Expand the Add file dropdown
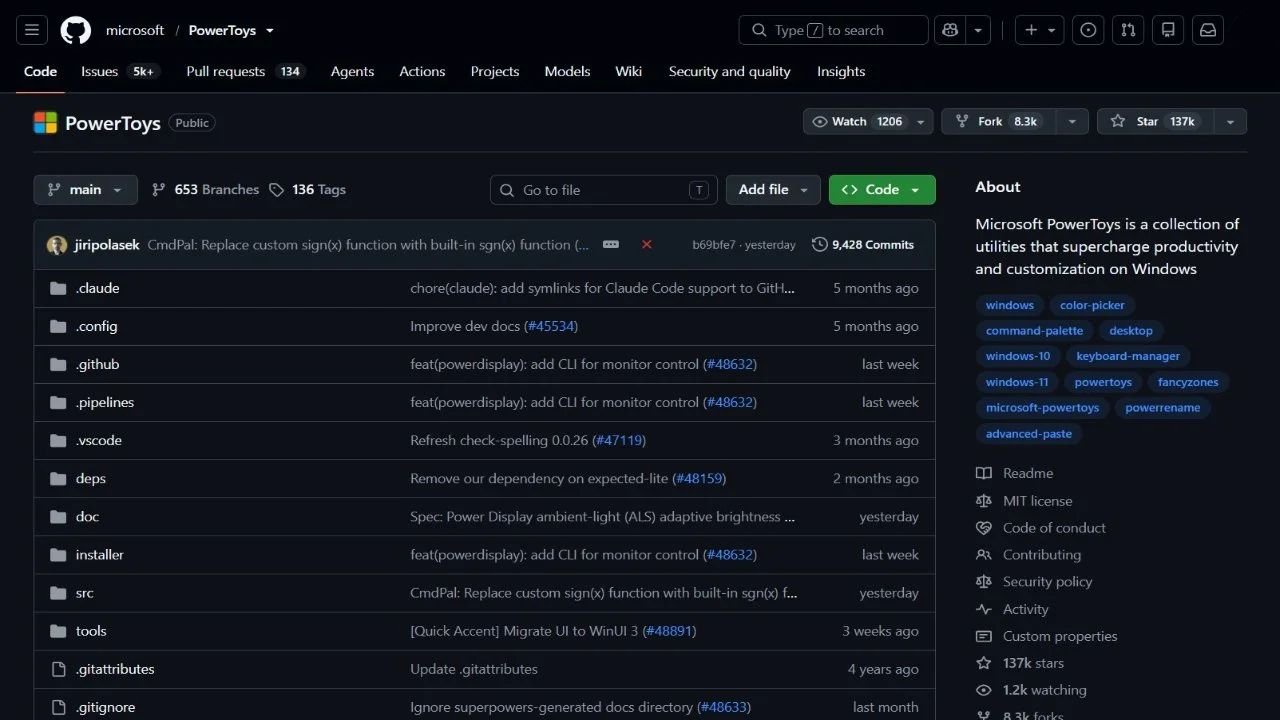The height and width of the screenshot is (720, 1280). click(x=773, y=190)
